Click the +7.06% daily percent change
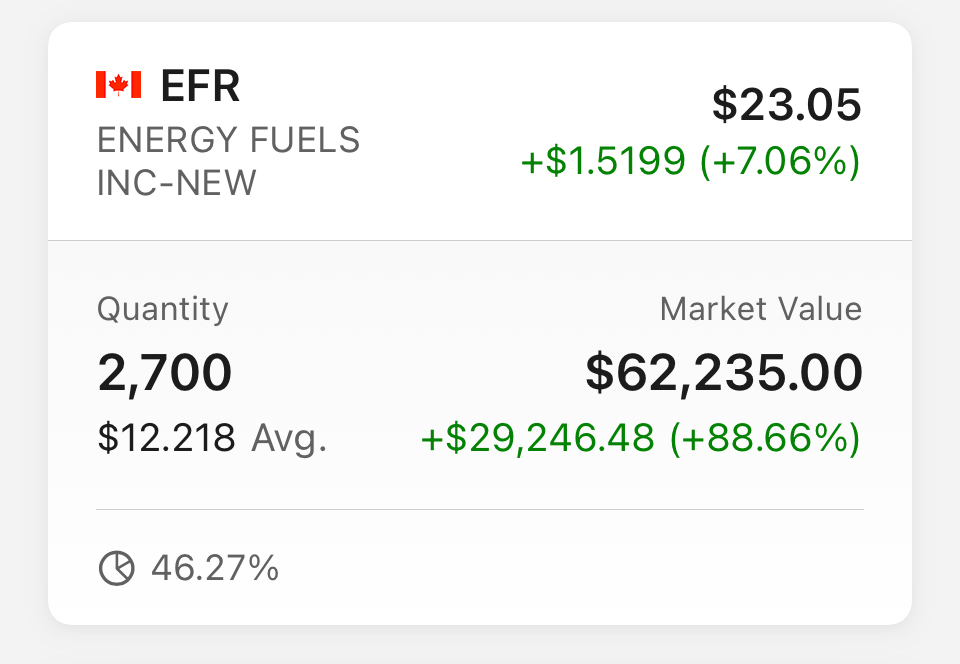 click(781, 161)
